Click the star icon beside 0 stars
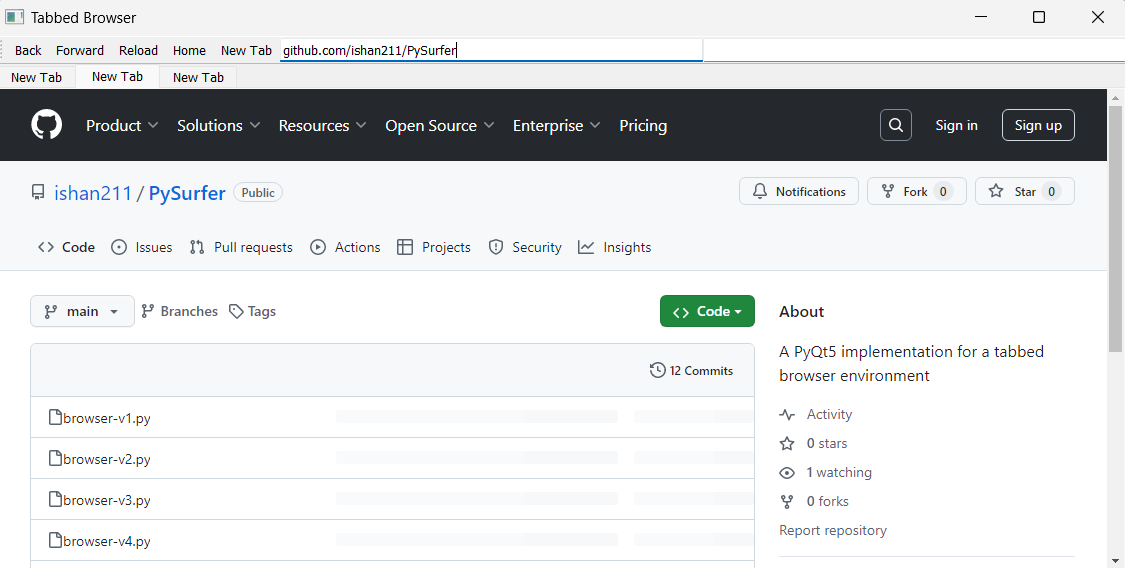The height and width of the screenshot is (568, 1125). pyautogui.click(x=787, y=443)
